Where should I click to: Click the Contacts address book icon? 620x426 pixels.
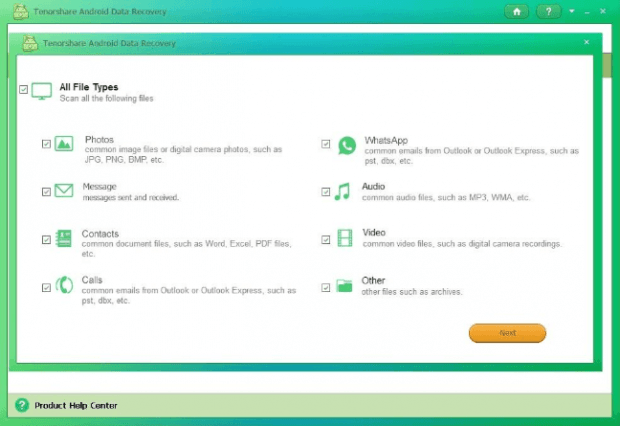click(64, 238)
